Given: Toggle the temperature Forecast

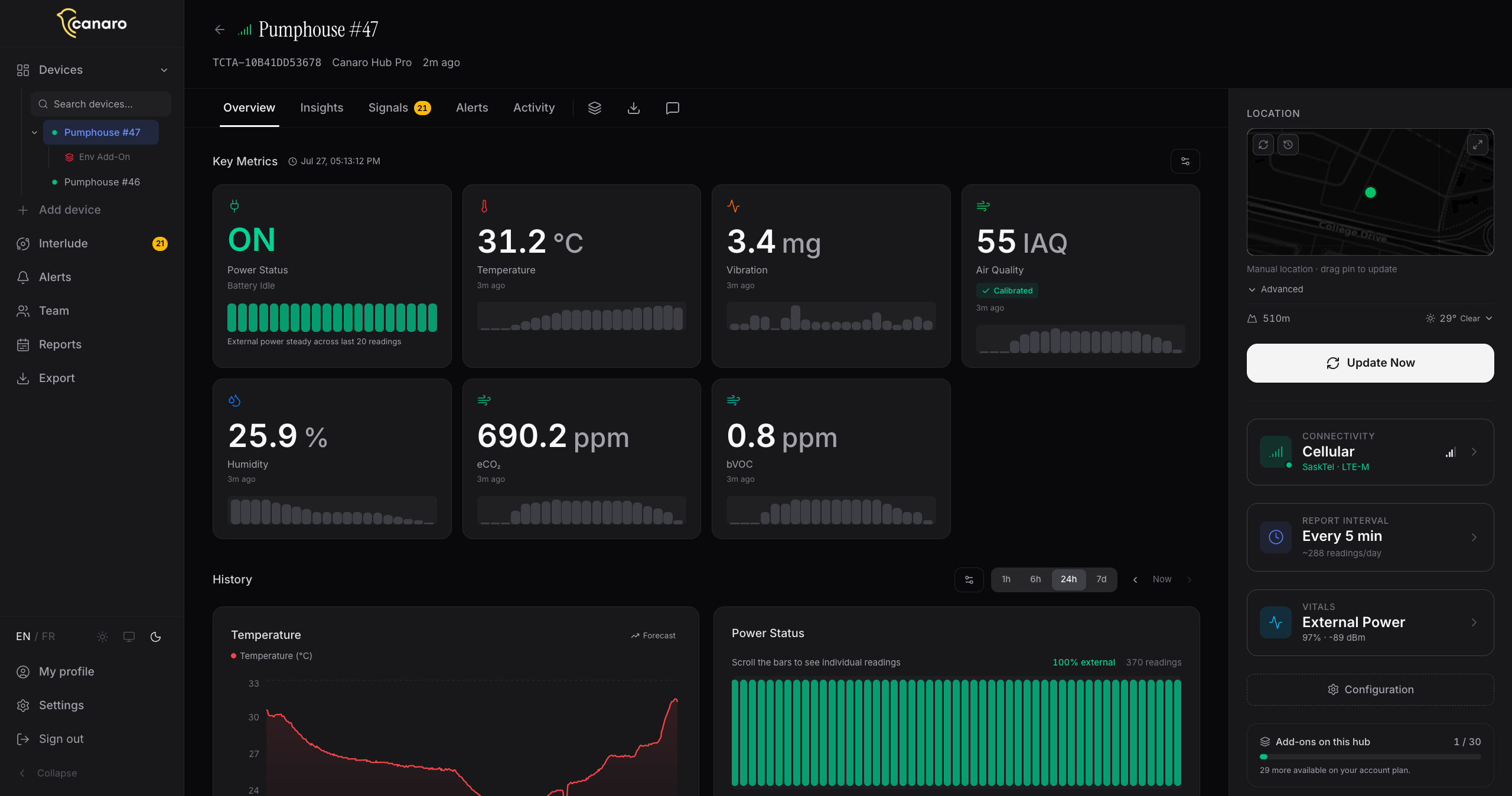Looking at the screenshot, I should [x=653, y=636].
